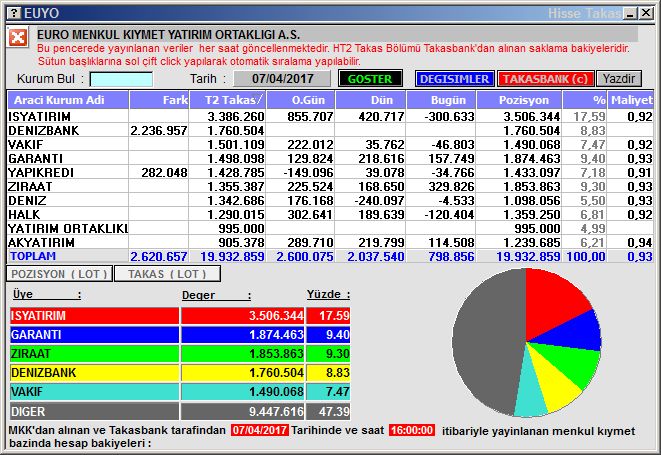
Task: Select the DENIZ row name
Action: coord(27,200)
